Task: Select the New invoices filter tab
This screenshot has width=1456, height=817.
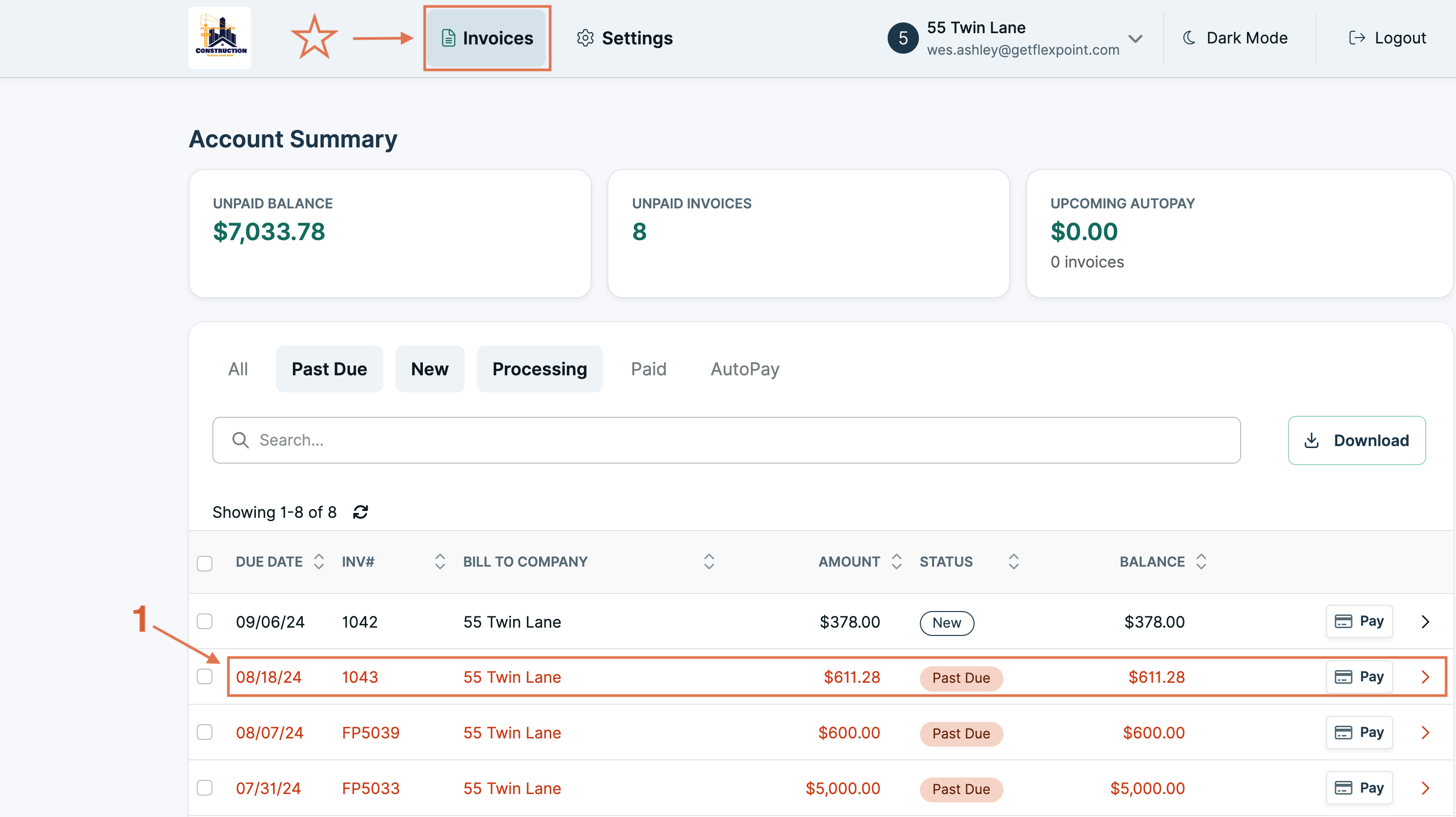Action: pos(430,368)
